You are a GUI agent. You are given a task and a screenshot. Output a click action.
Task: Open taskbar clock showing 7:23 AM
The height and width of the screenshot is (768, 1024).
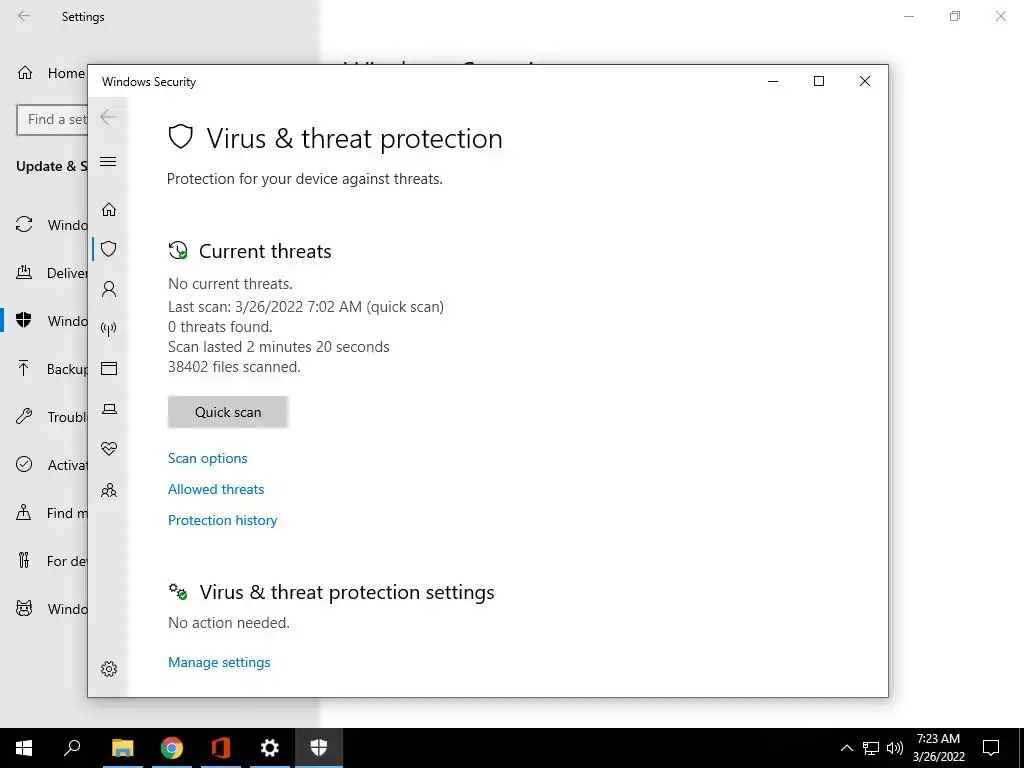click(938, 748)
